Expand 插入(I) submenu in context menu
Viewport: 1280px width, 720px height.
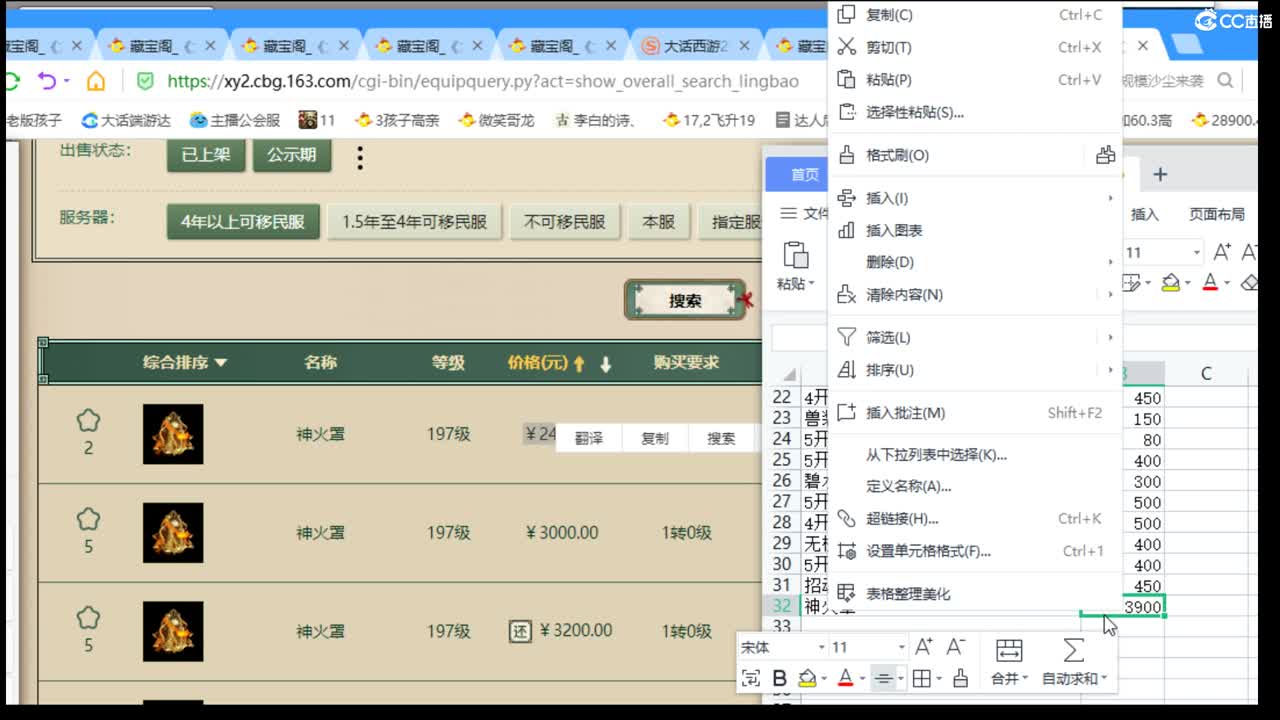(x=975, y=198)
